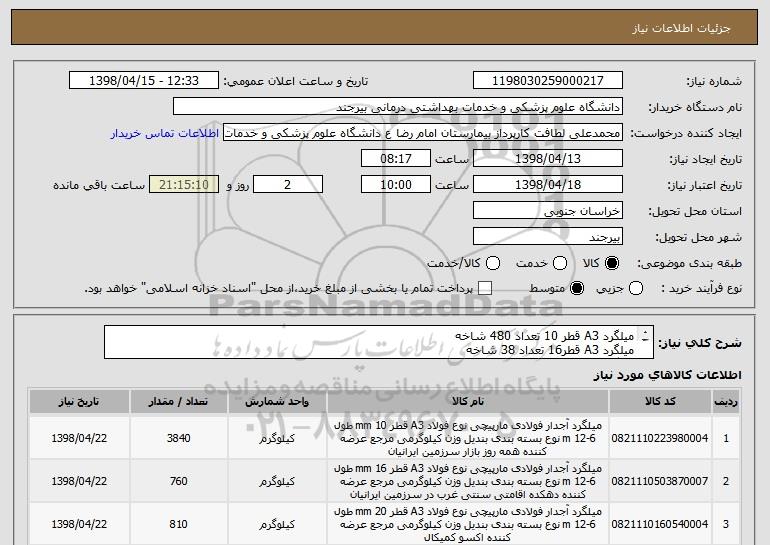
Task: Click the نام دستگاه خریدار field
Action: [x=398, y=107]
